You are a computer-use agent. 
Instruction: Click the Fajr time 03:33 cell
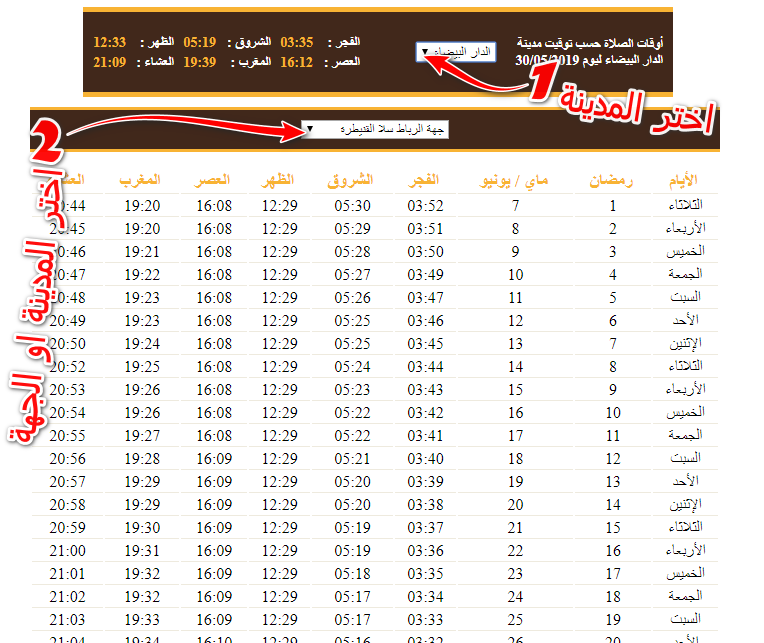point(425,620)
